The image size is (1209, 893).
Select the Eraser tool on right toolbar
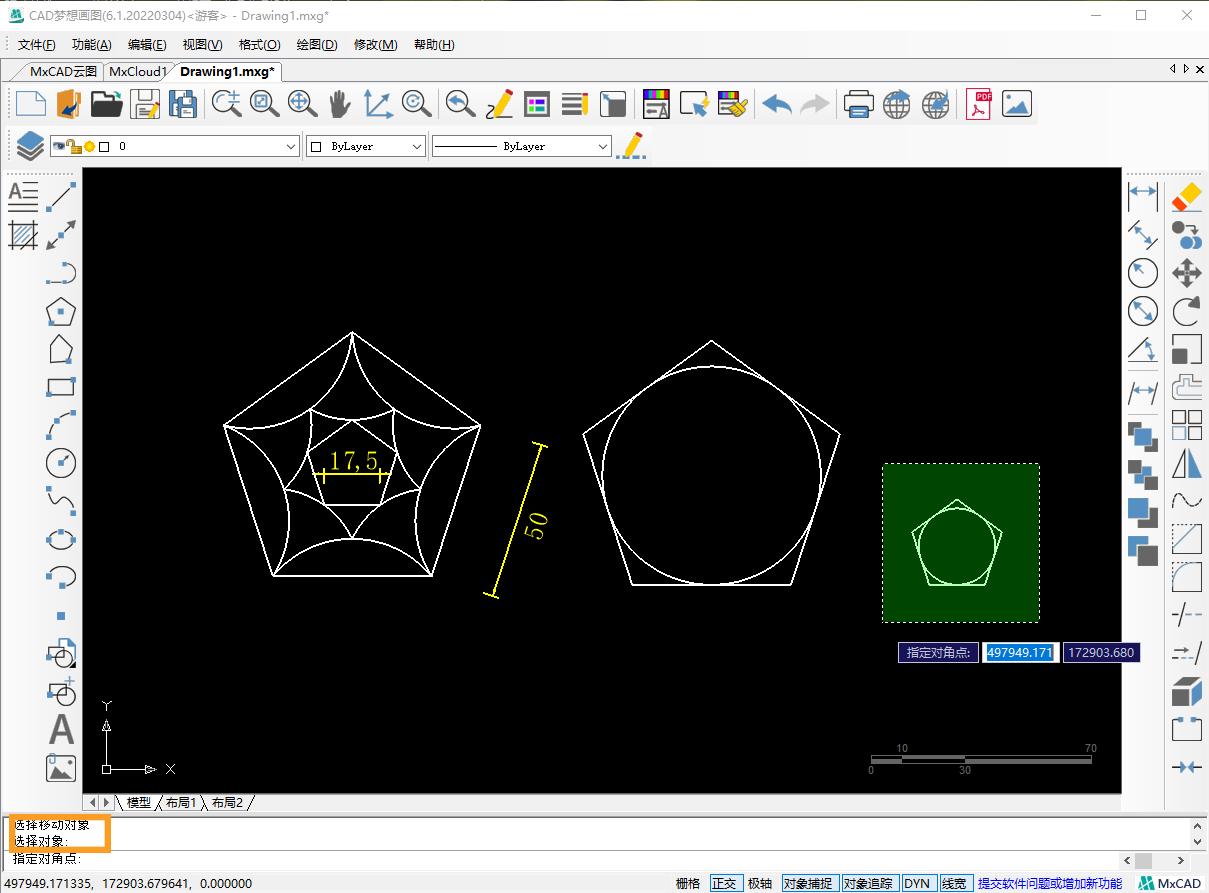(x=1186, y=196)
